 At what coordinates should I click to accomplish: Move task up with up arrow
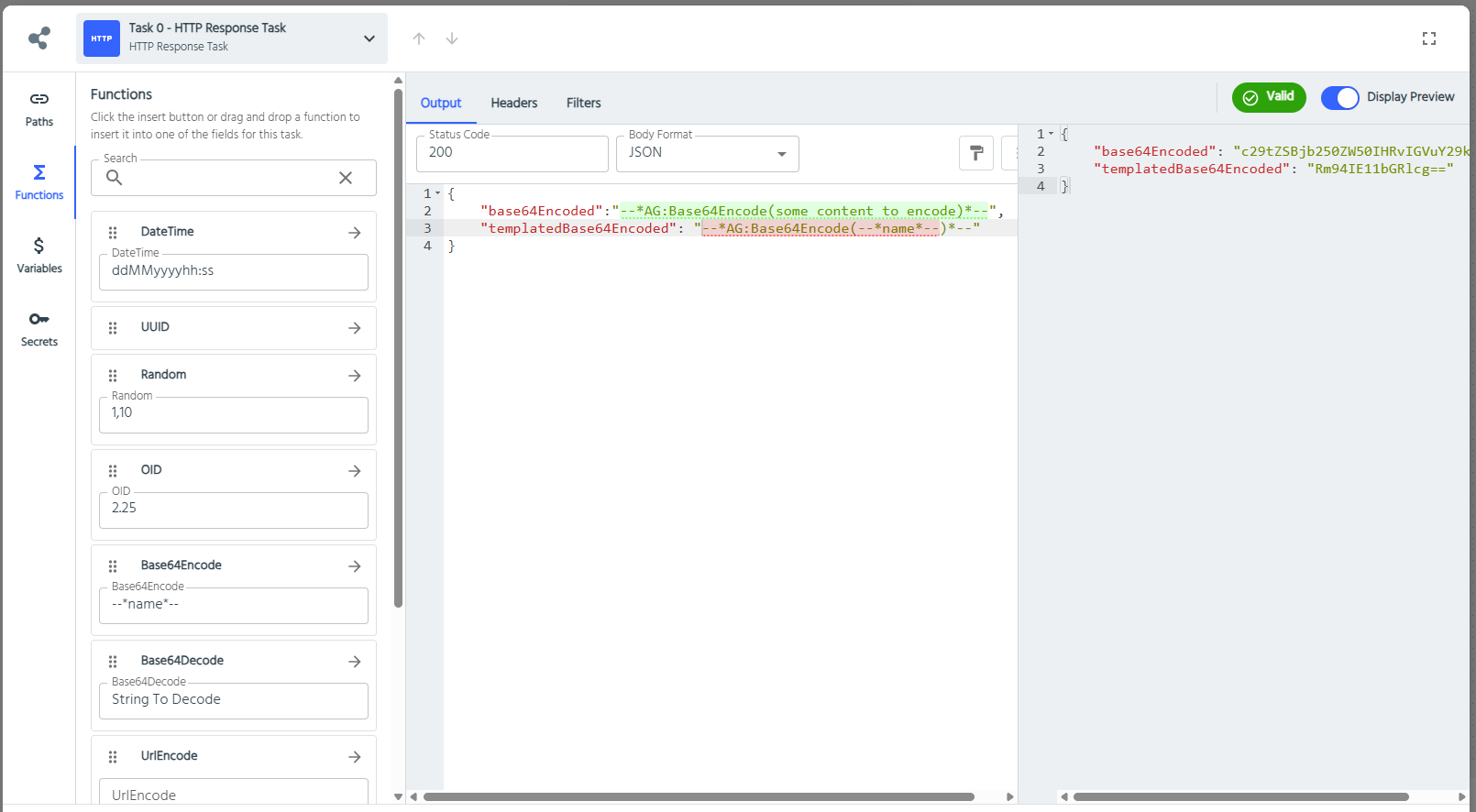[419, 38]
